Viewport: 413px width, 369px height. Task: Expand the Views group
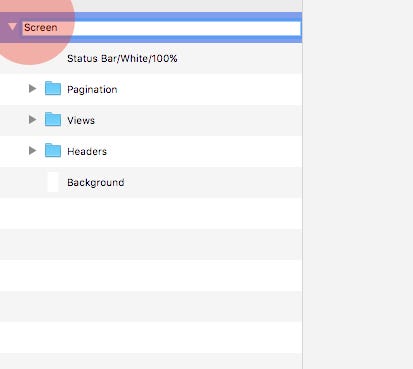(x=32, y=120)
